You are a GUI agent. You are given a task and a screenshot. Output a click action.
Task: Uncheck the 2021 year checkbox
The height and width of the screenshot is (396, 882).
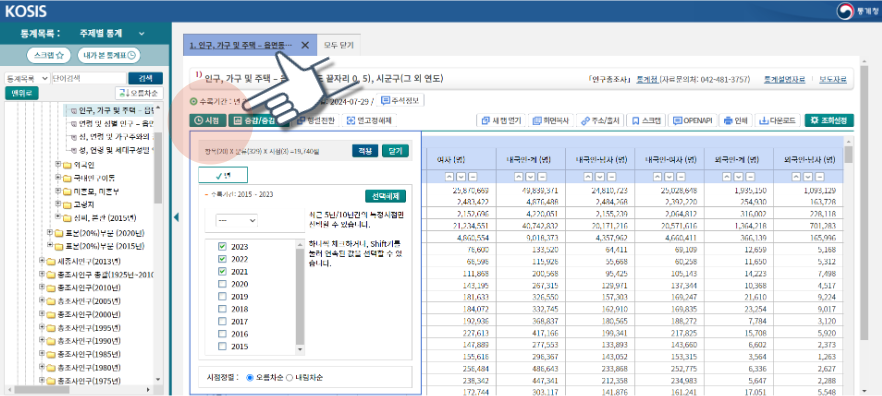point(222,271)
